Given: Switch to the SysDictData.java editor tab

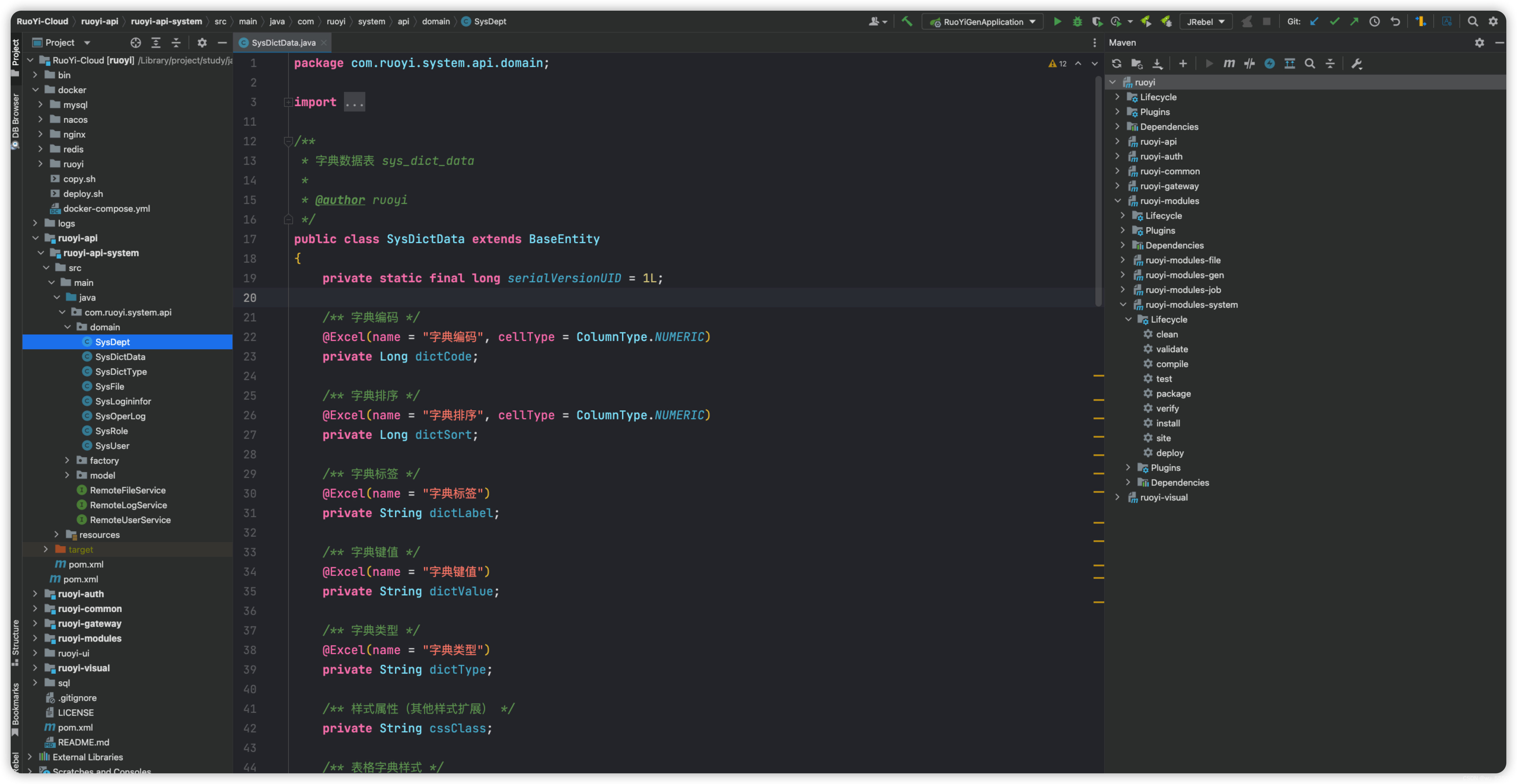Looking at the screenshot, I should click(x=283, y=42).
